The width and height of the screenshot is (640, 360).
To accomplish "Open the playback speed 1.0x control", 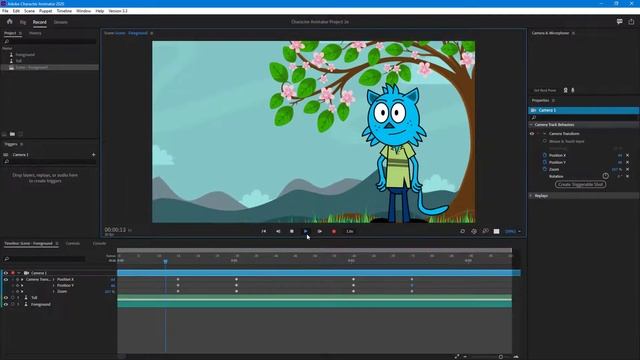I will click(x=350, y=231).
